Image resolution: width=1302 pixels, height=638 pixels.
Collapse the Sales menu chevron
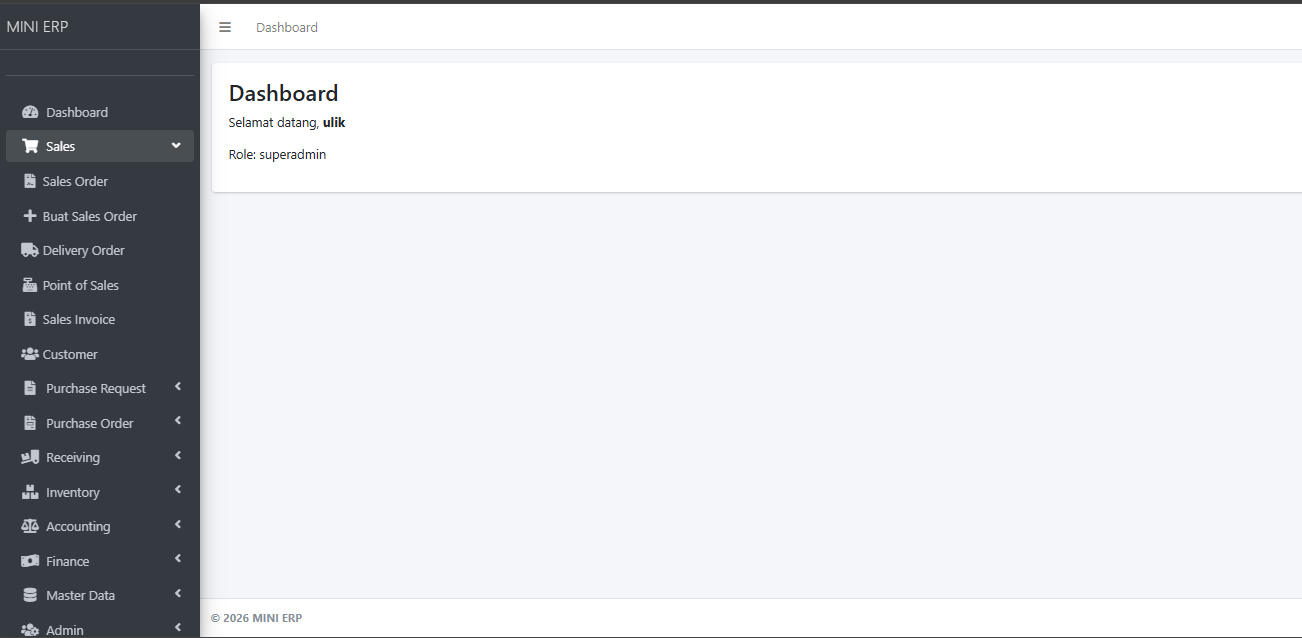pos(176,146)
